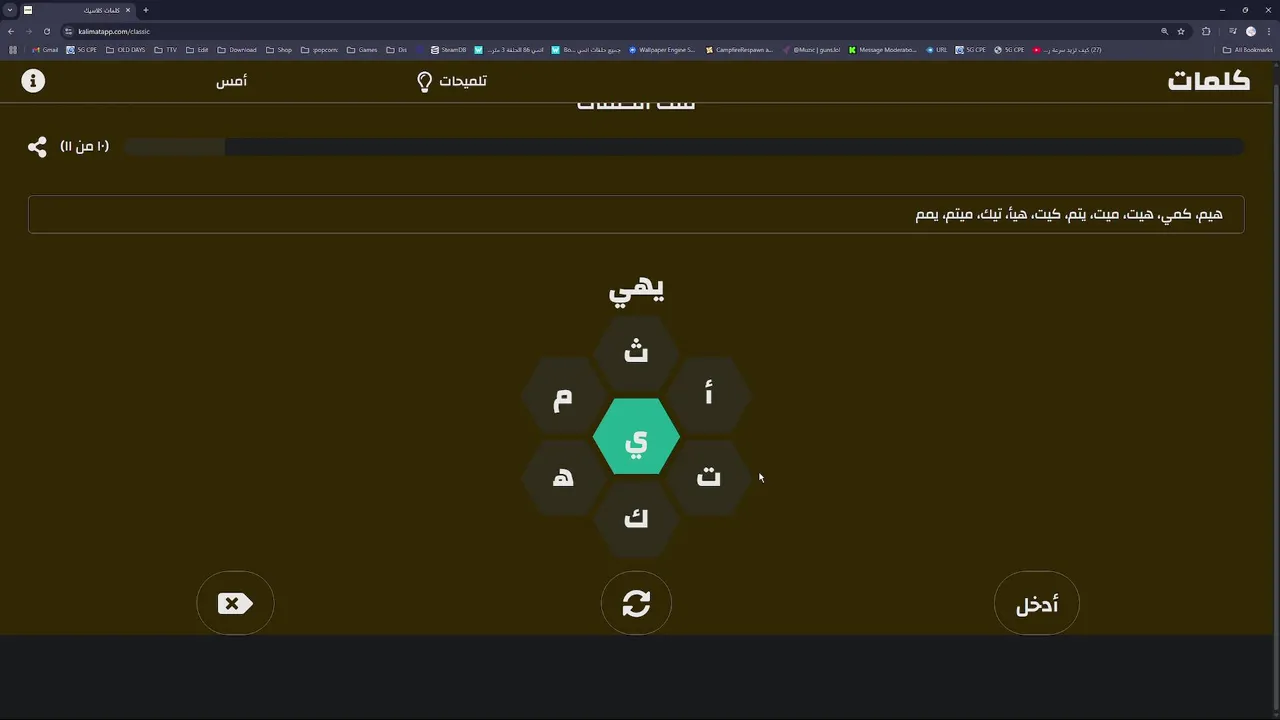Select the letter ه hexagon

[x=563, y=477]
